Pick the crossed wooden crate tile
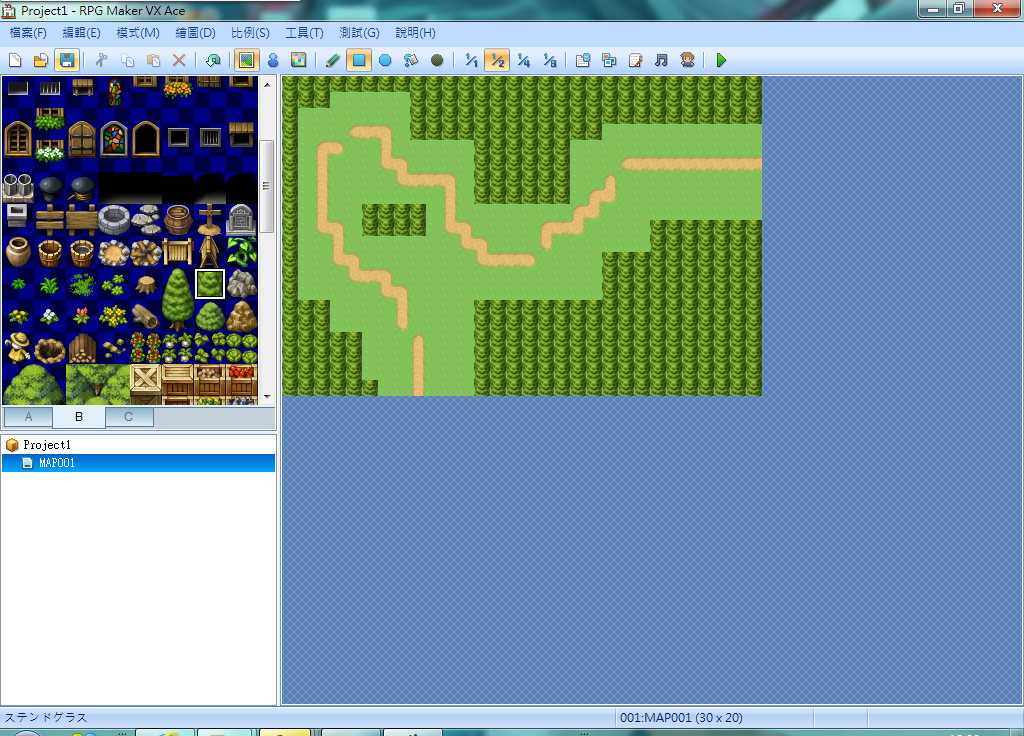1024x736 pixels. (146, 380)
